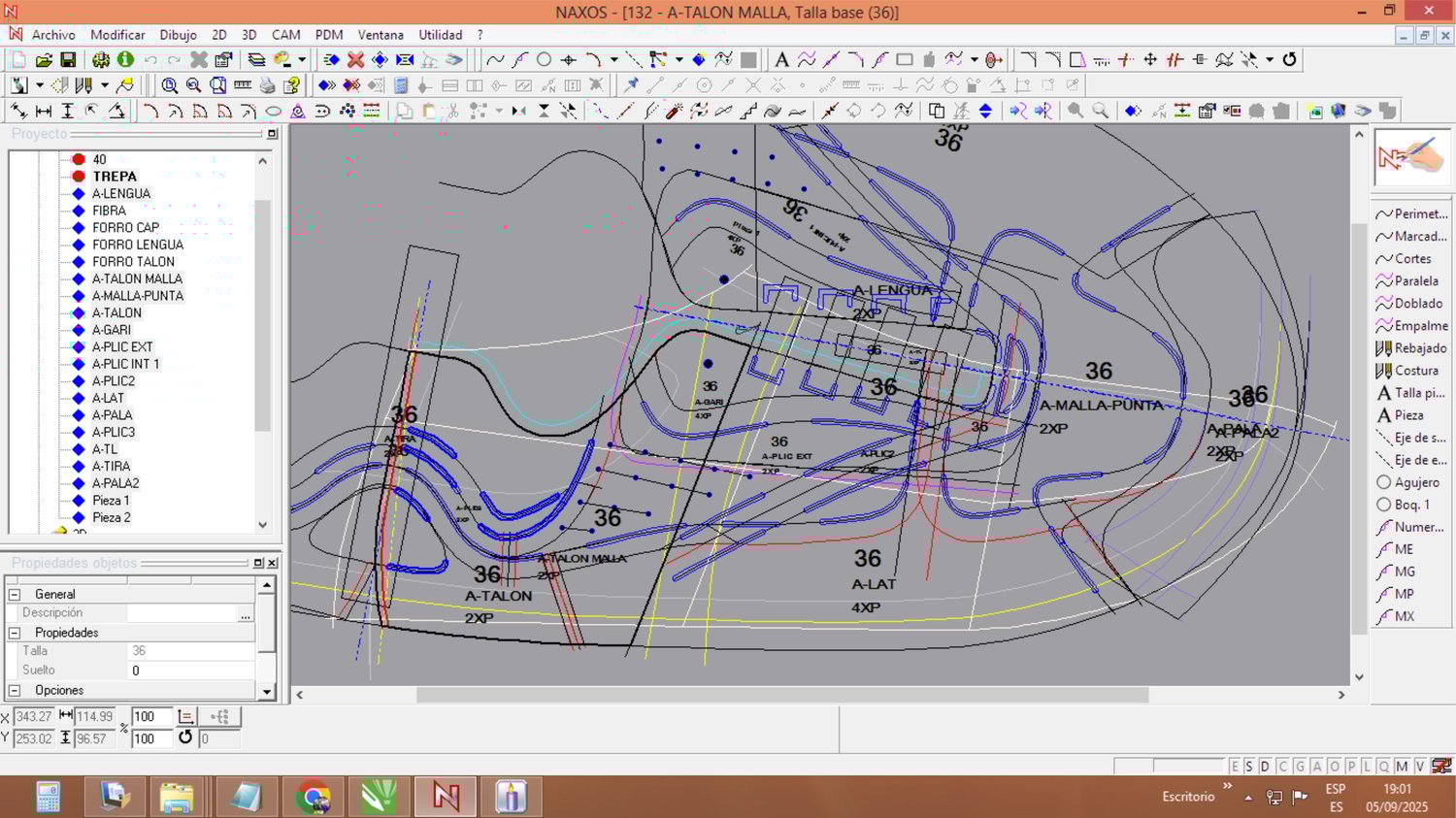Toggle the 'S' status bar indicator
Viewport: 1456px width, 818px height.
click(1249, 767)
